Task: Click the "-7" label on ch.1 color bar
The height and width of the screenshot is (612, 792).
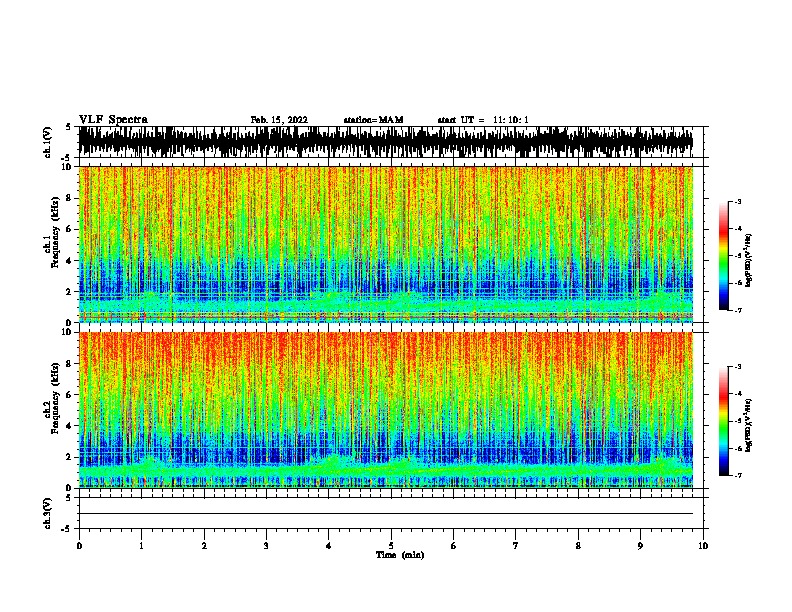Action: pos(738,310)
